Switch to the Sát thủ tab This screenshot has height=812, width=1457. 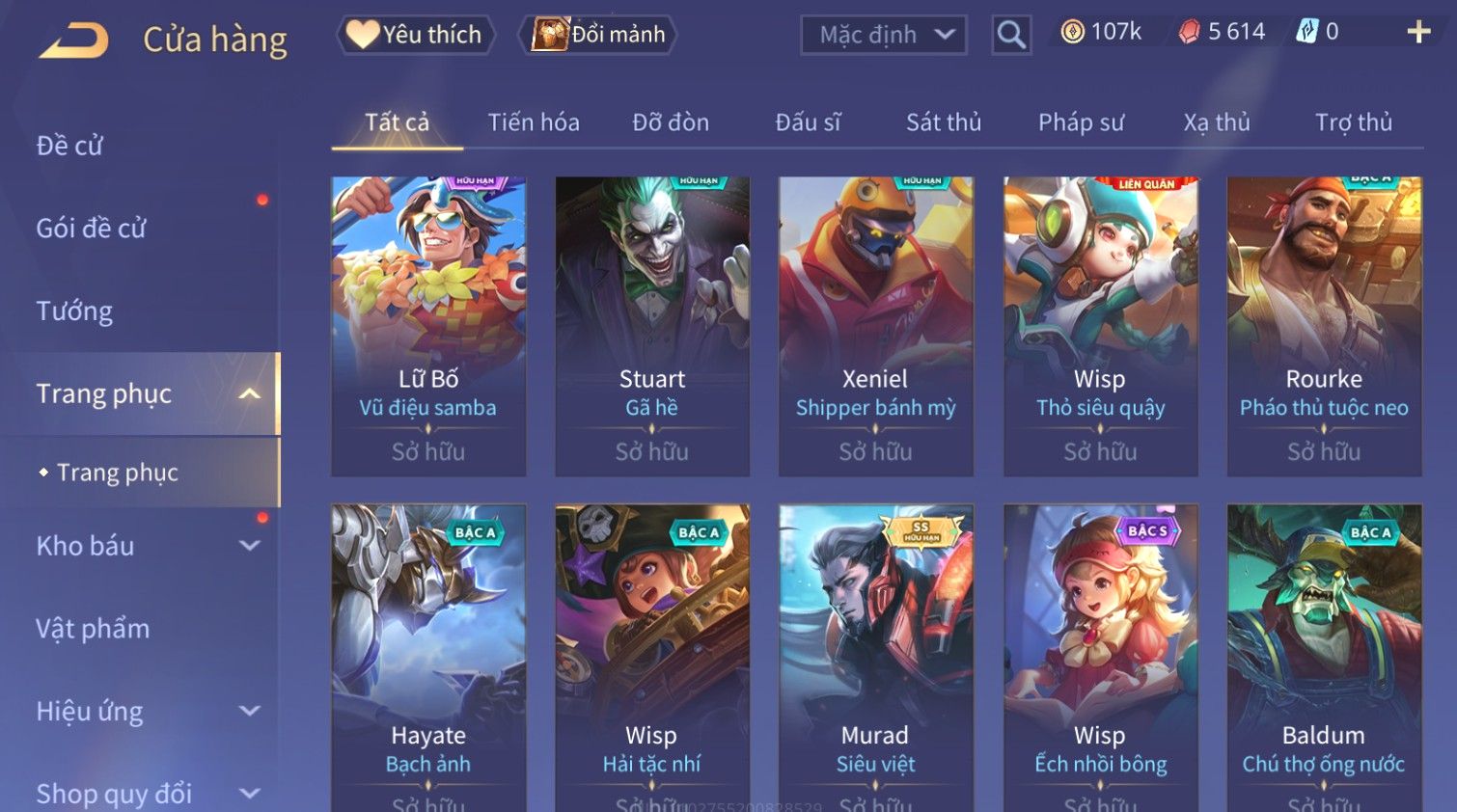coord(943,122)
